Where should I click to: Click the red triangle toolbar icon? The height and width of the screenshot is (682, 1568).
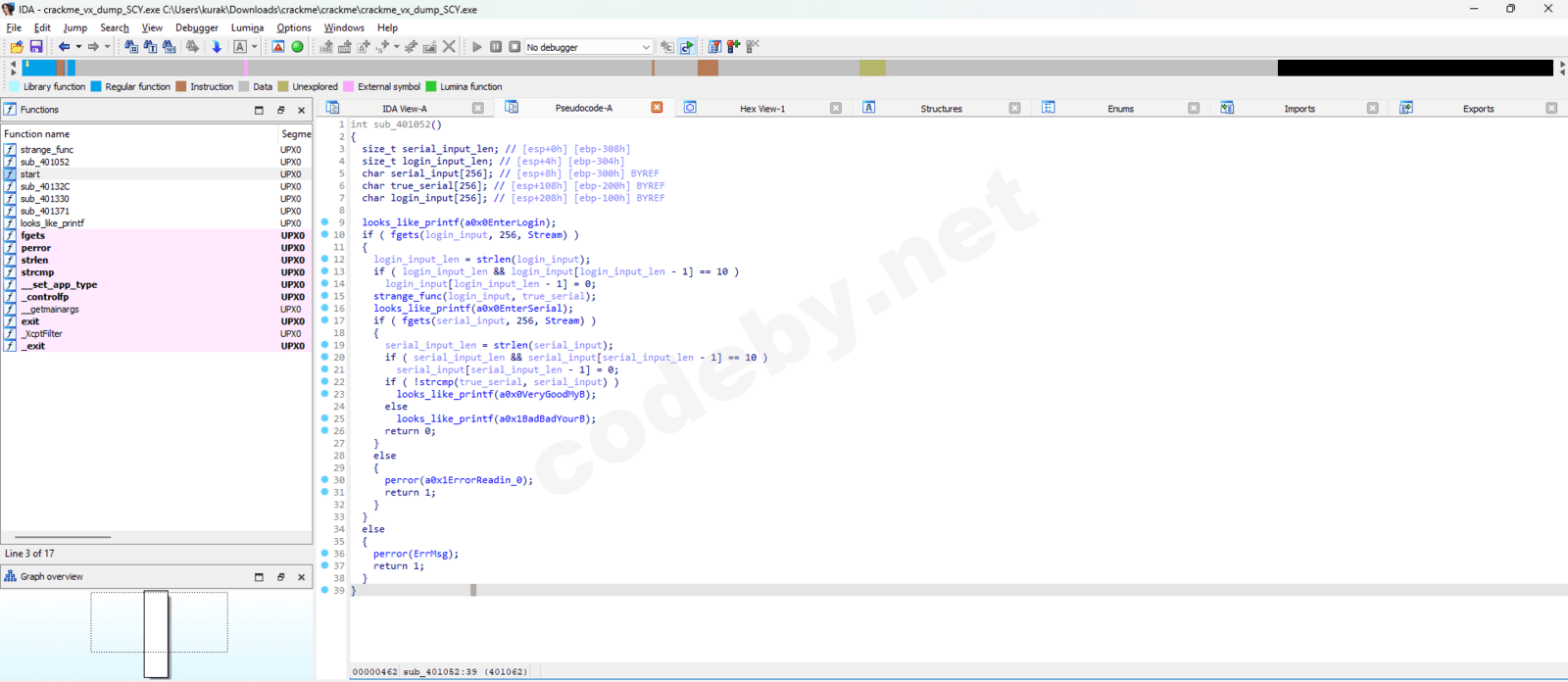tap(278, 47)
